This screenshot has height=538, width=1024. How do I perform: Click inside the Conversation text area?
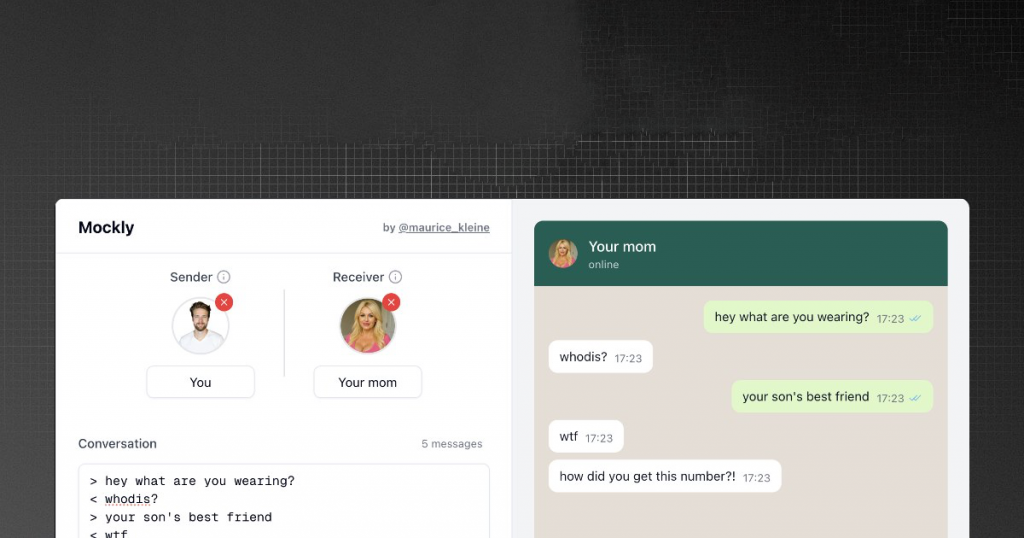[284, 501]
